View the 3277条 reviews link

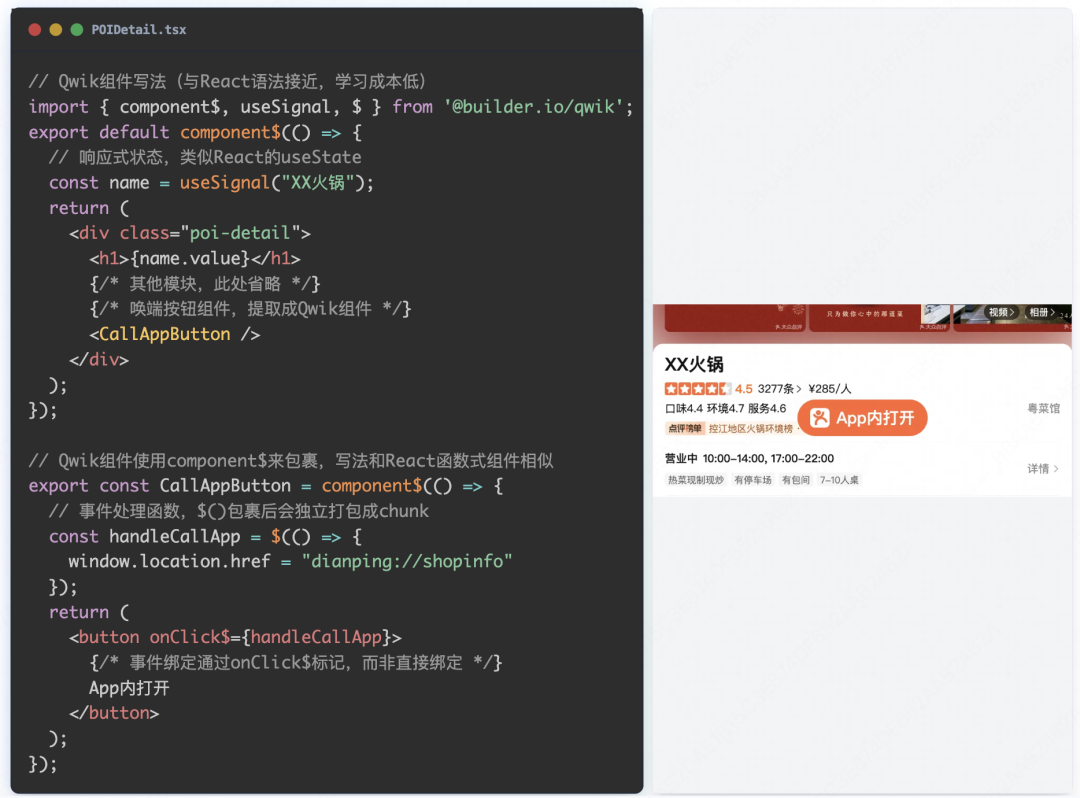[x=779, y=389]
